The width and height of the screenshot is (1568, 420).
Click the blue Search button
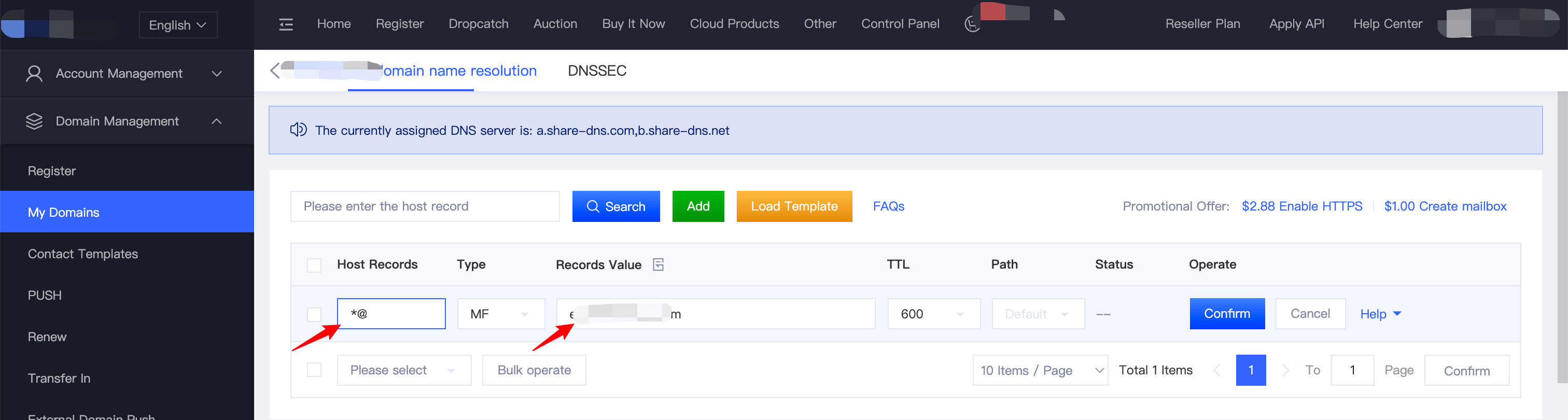pyautogui.click(x=615, y=206)
